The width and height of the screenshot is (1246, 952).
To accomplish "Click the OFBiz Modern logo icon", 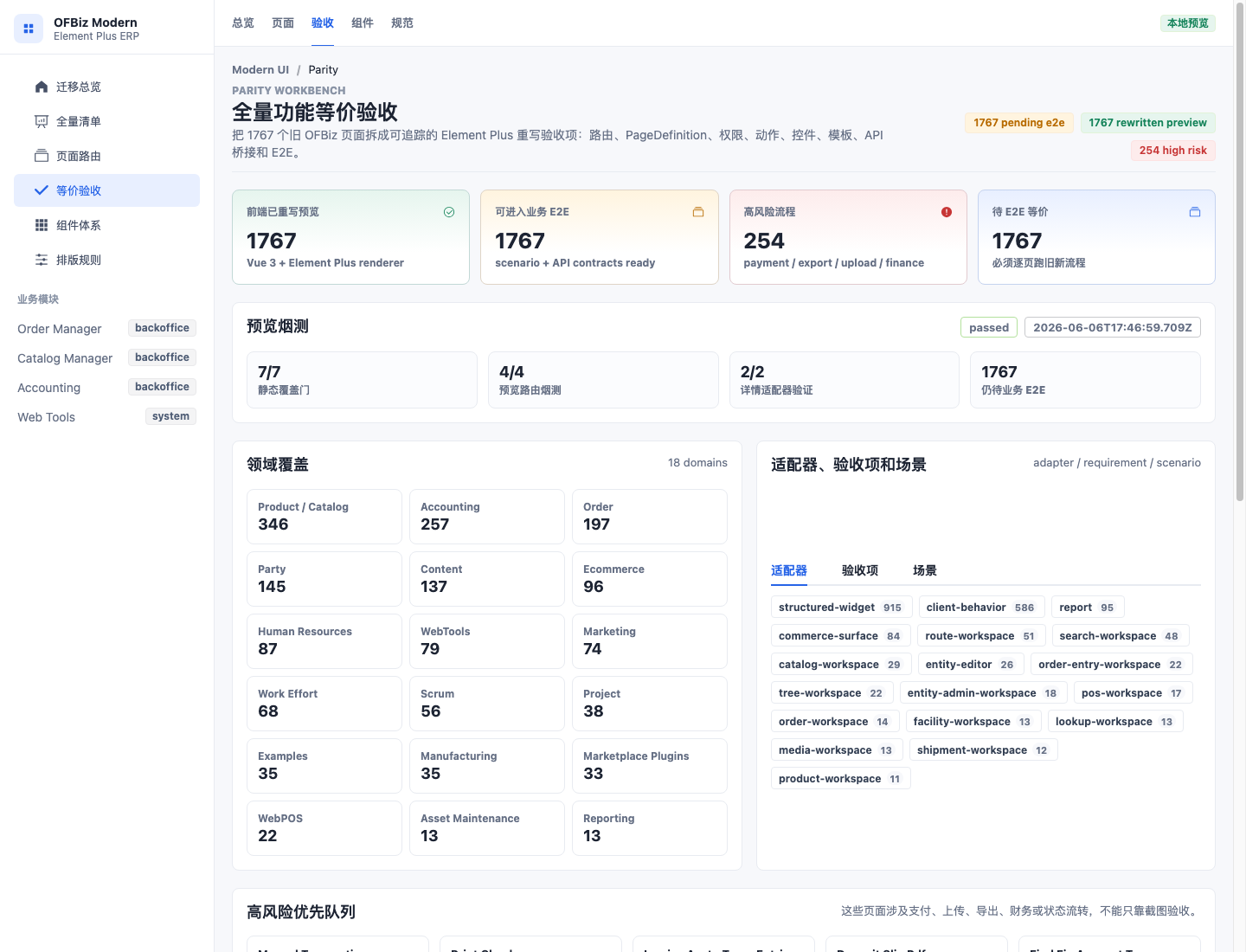I will 29,29.
